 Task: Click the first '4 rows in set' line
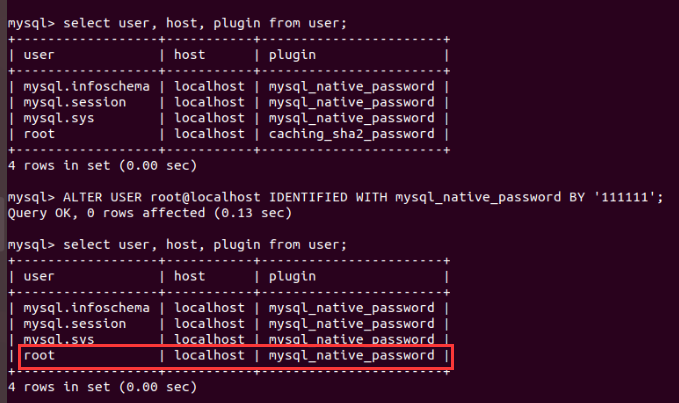click(x=102, y=165)
